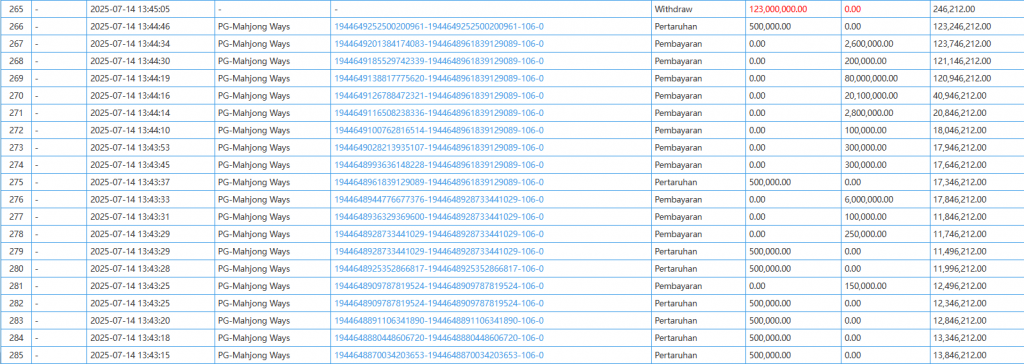Open link starting 1944649028213935107

(439, 148)
